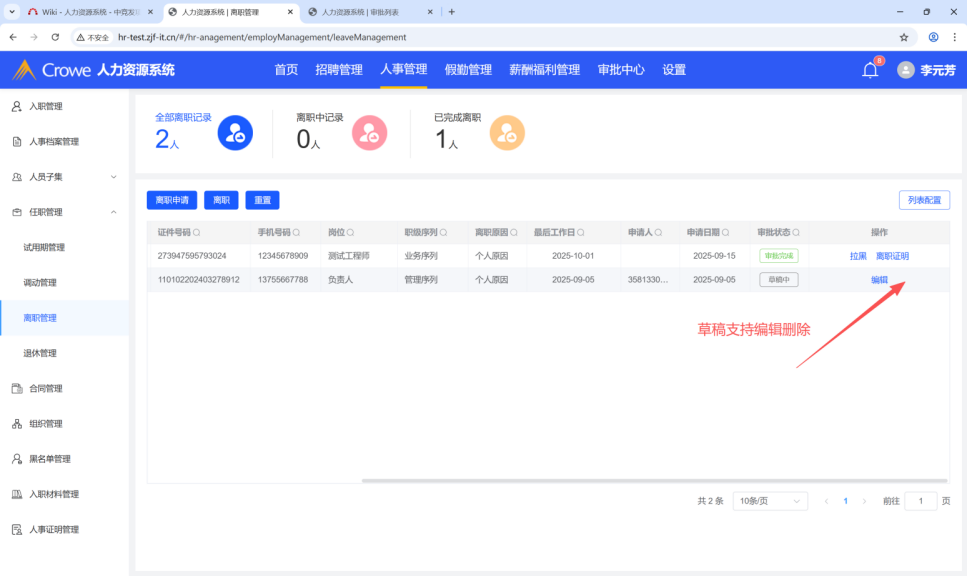Click the go-to page number input
Viewport: 968px width, 577px height.
920,501
